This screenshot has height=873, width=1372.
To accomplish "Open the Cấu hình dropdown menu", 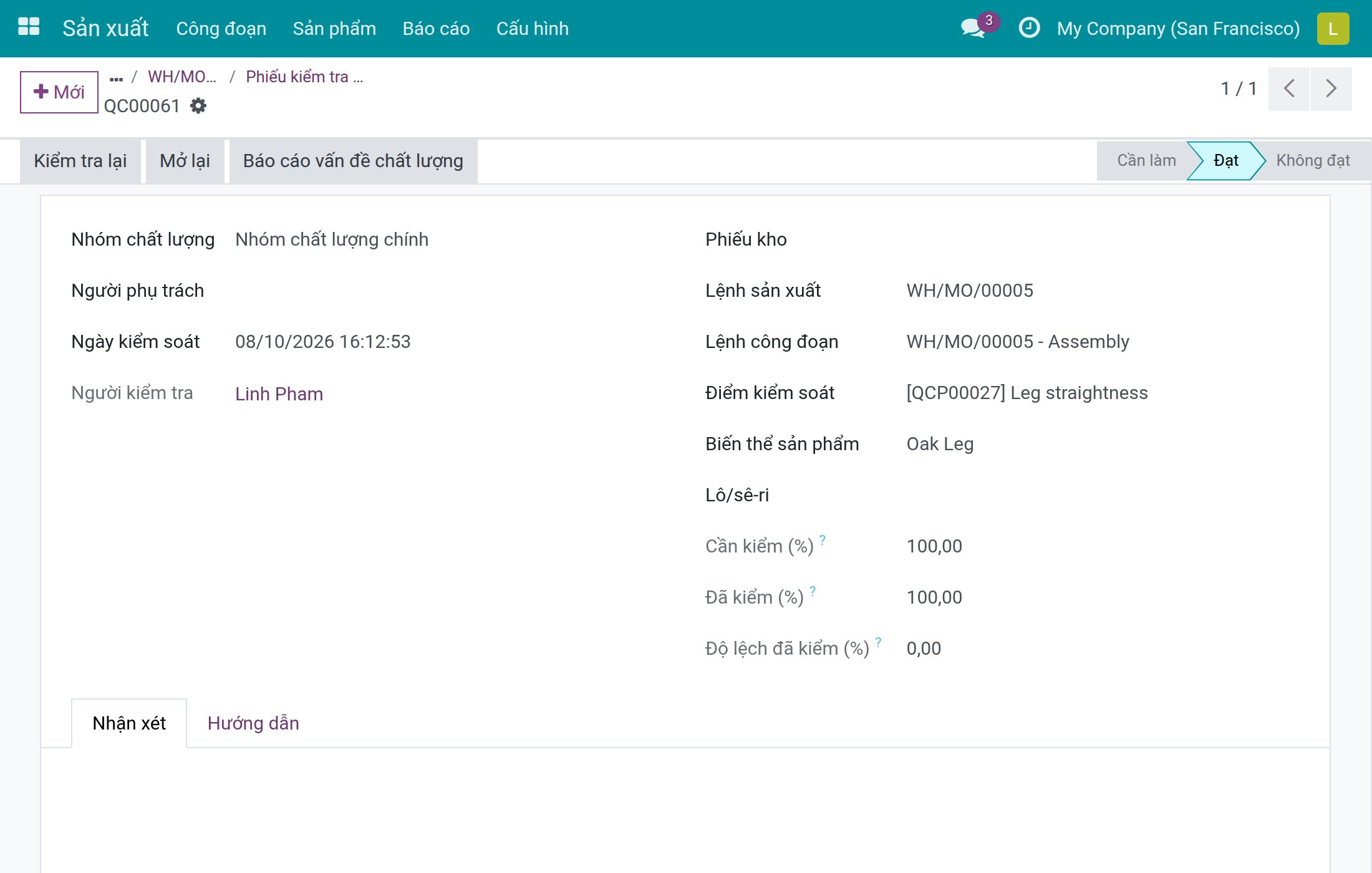I will 532,29.
